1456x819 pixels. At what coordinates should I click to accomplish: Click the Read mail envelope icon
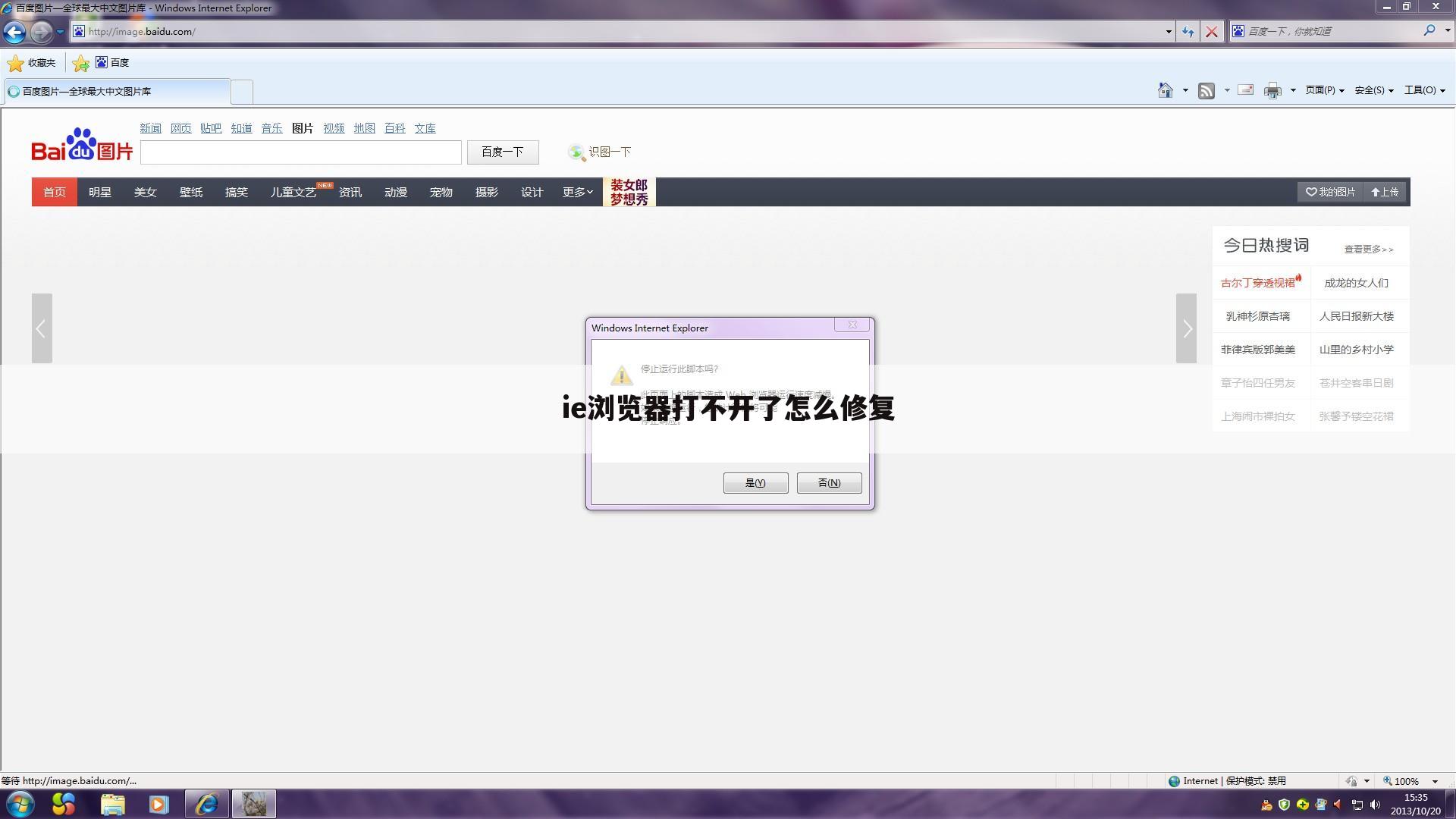click(x=1245, y=90)
